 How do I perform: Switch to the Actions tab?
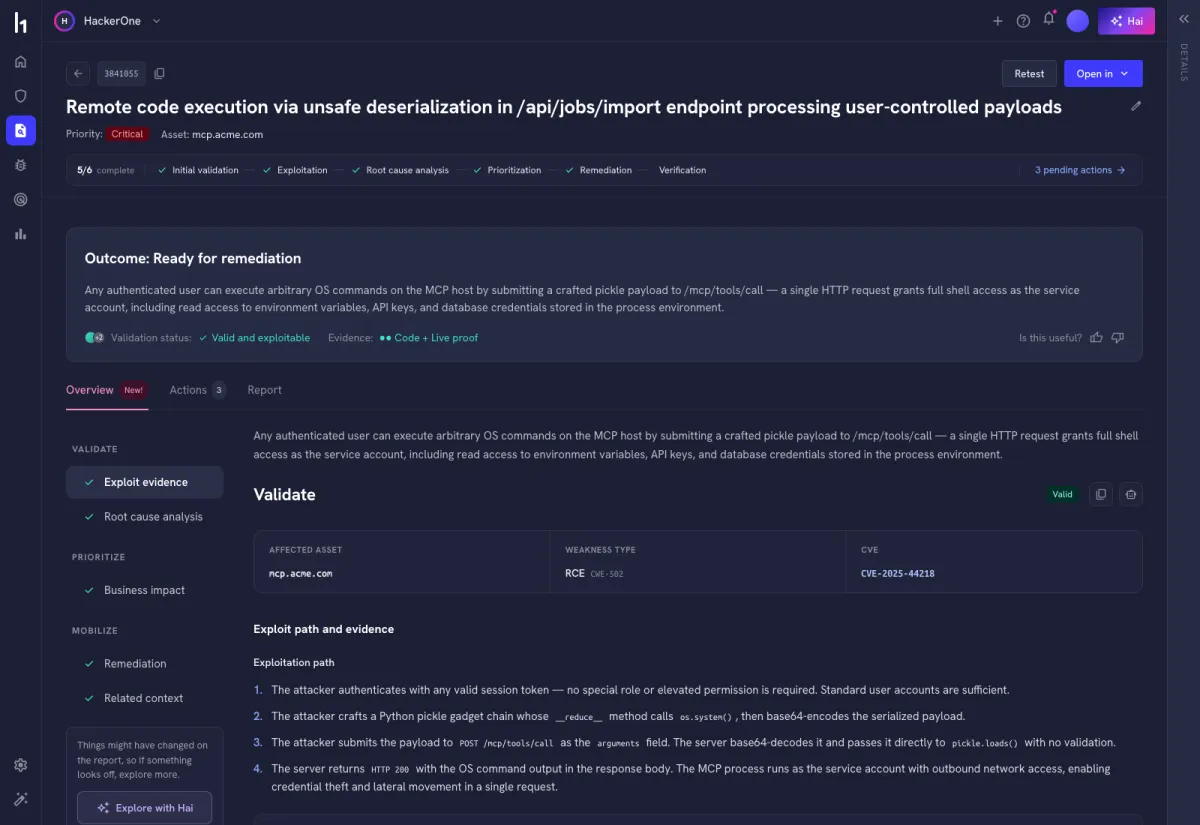(197, 390)
